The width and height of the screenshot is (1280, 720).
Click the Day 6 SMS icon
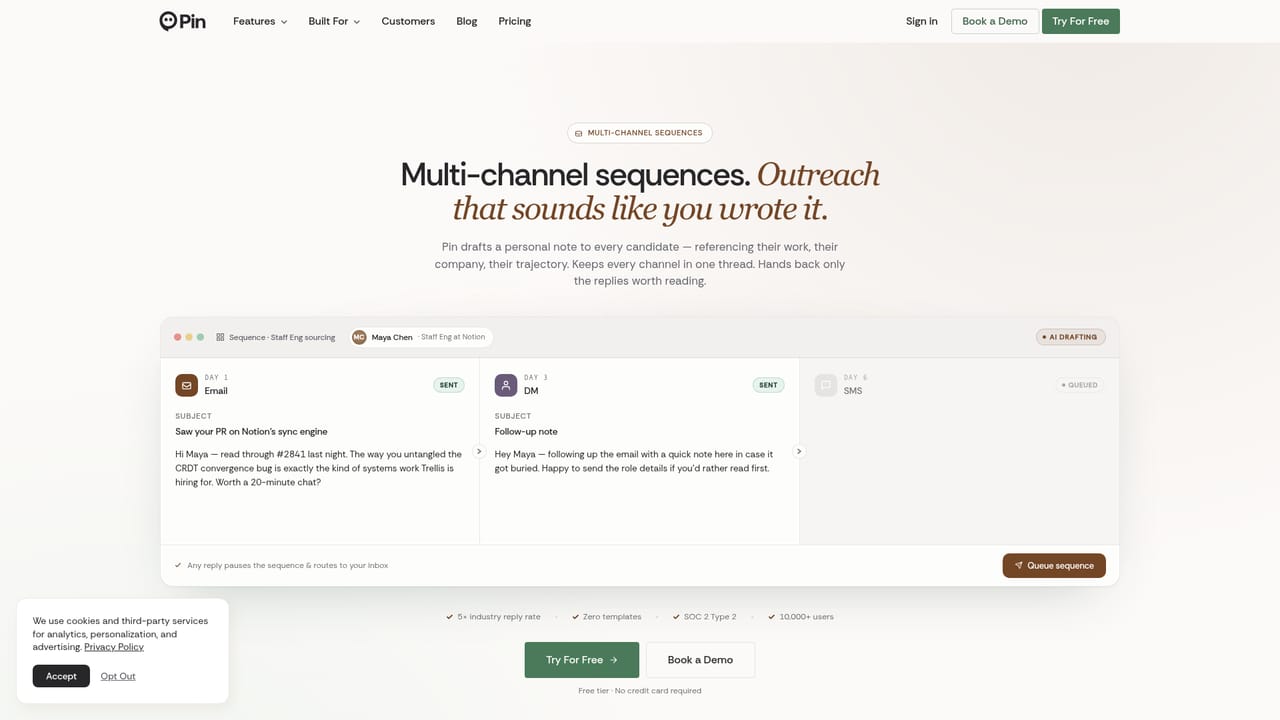826,385
